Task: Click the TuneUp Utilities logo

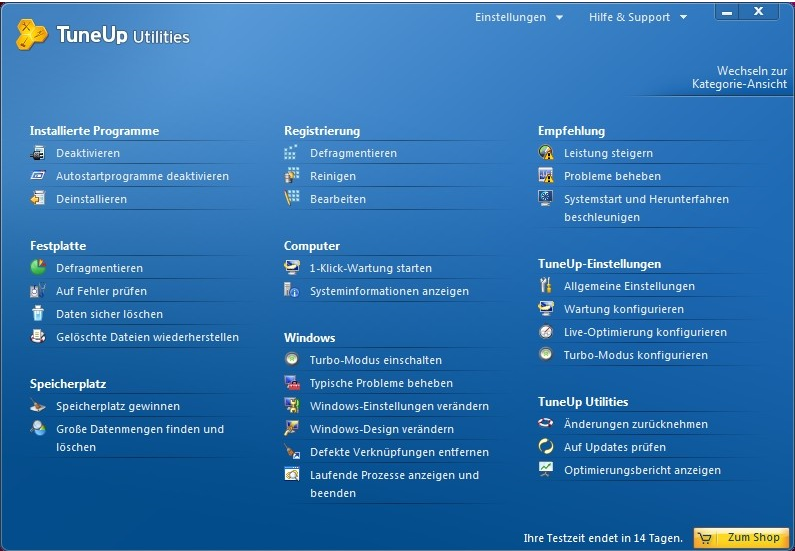Action: click(103, 36)
